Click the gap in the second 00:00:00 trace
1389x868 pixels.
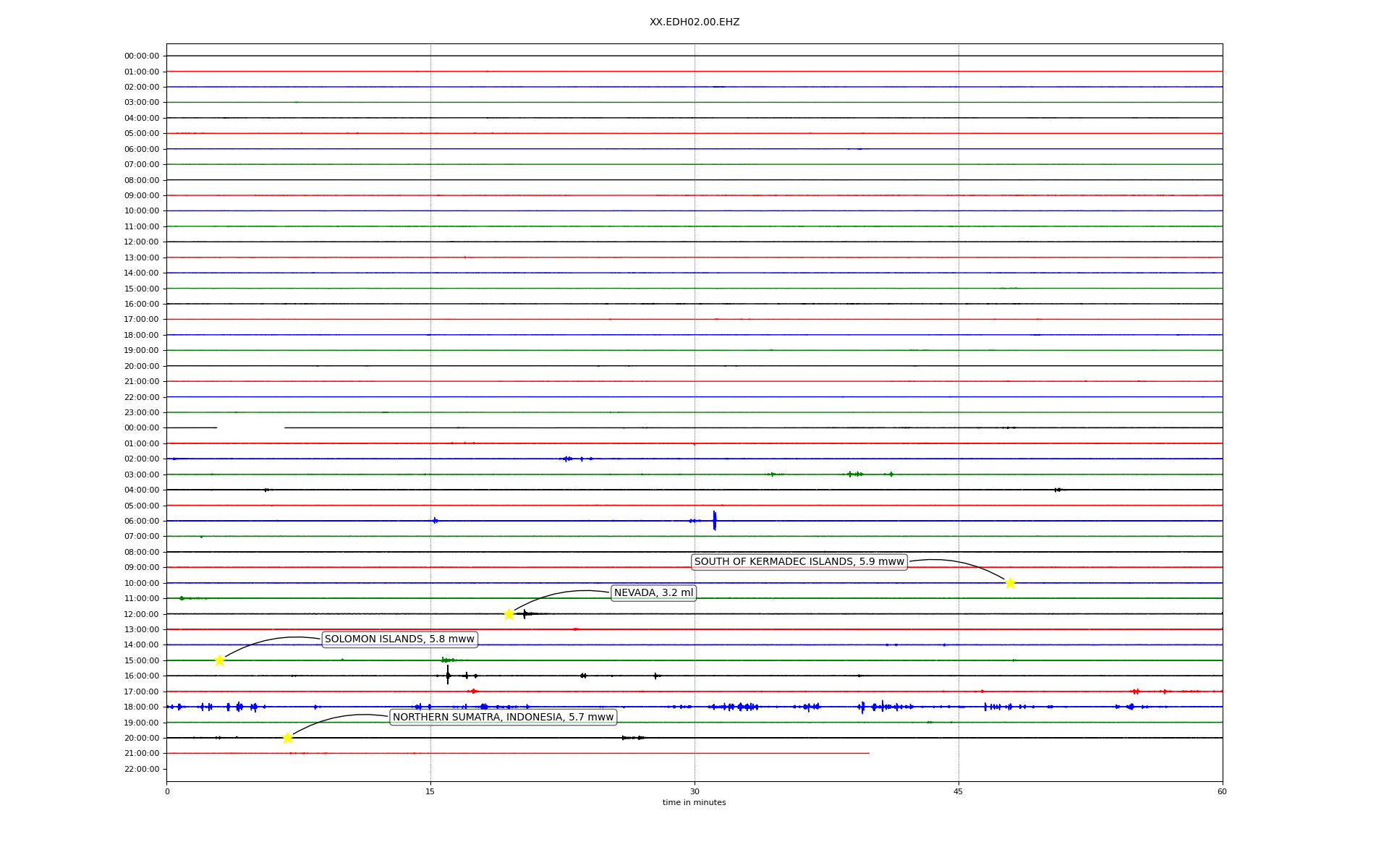click(250, 428)
